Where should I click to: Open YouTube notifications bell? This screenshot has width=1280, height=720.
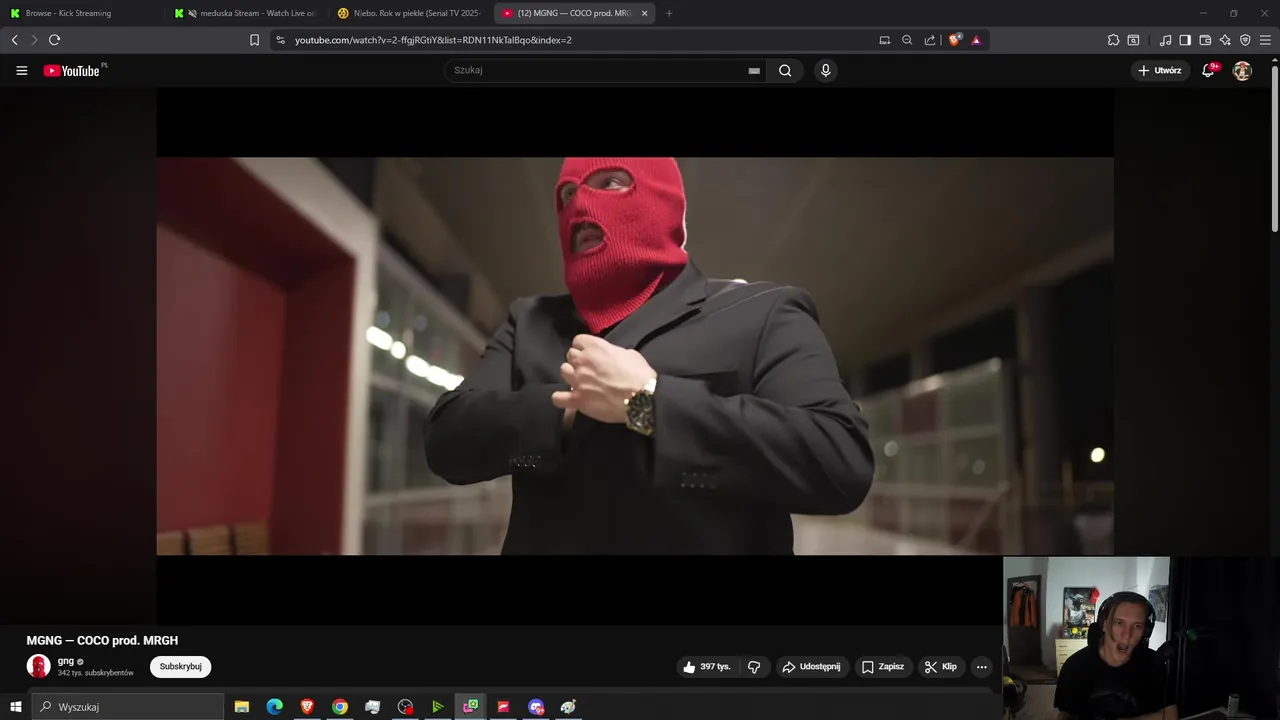click(1208, 71)
